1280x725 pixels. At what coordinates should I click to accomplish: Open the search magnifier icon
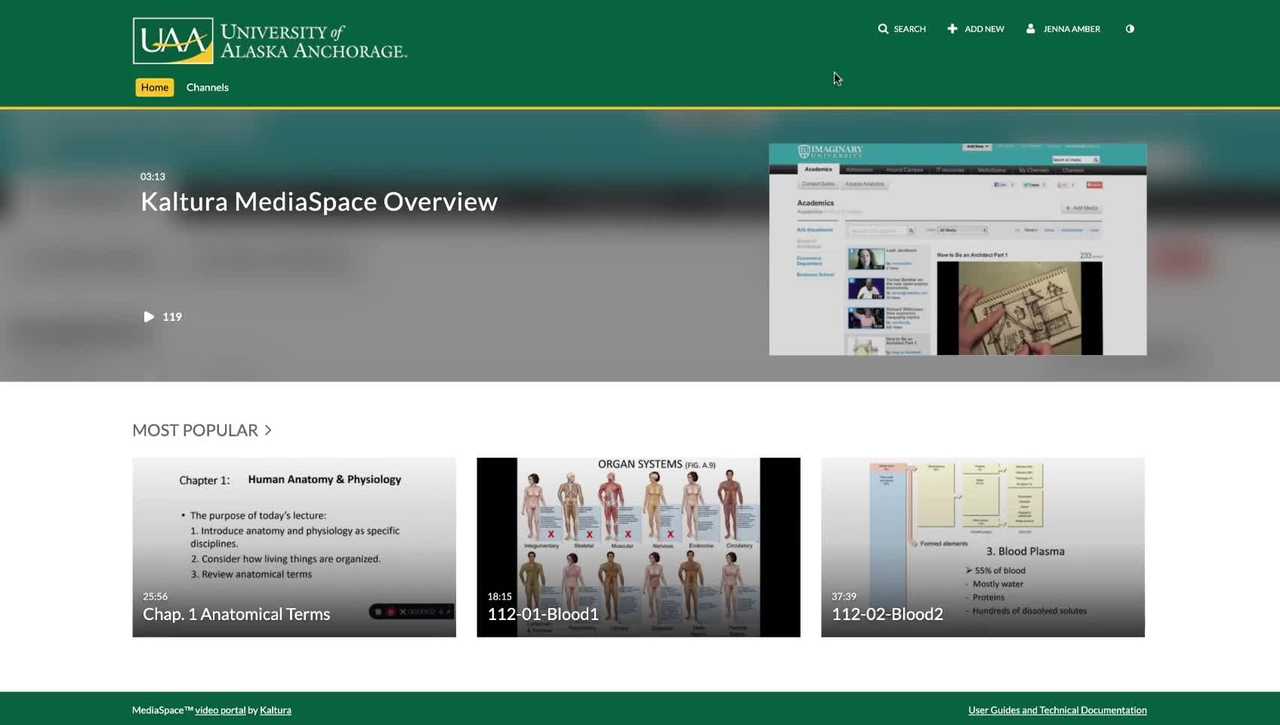(x=883, y=29)
